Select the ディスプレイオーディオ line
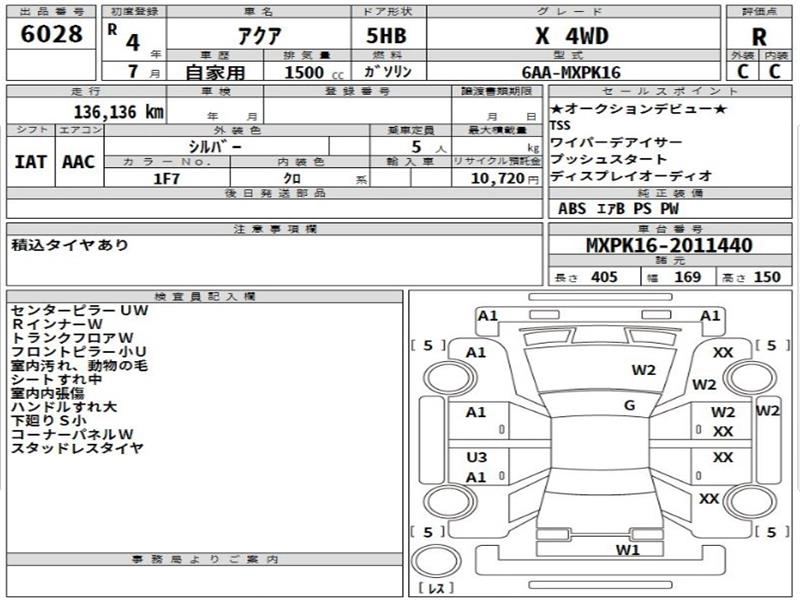Screen dimensions: 800x600 tap(631, 176)
